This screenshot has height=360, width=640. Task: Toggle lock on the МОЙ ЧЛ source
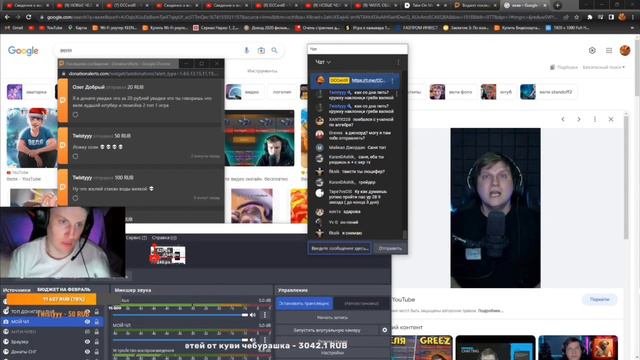pos(97,322)
